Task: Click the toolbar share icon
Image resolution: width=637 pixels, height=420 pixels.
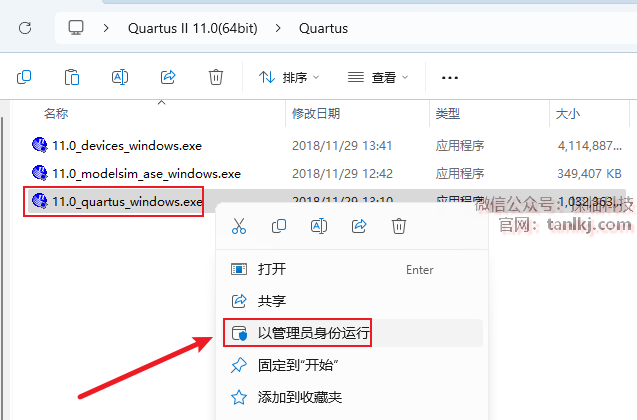Action: click(168, 77)
